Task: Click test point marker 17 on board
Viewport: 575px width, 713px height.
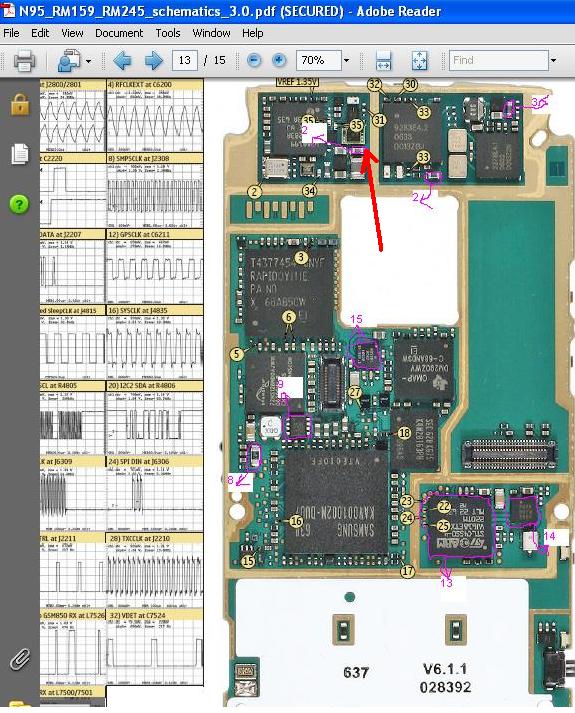Action: click(x=408, y=571)
